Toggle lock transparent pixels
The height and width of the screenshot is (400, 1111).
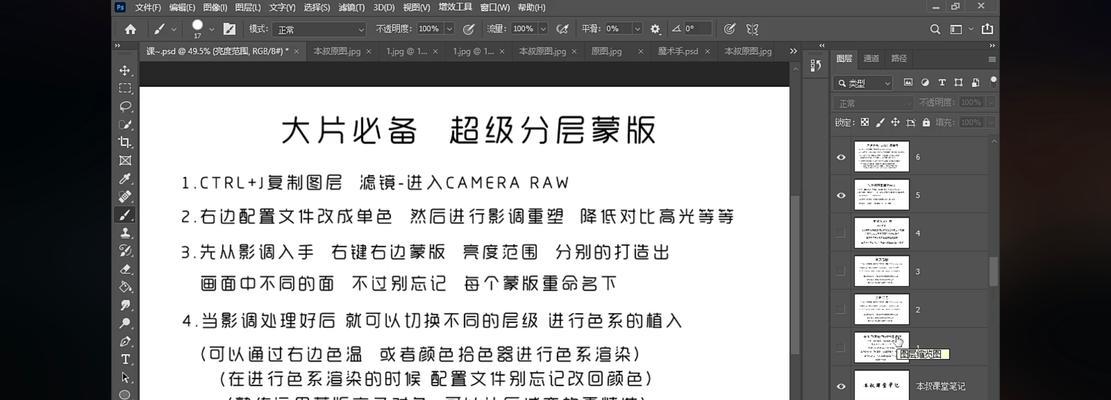point(864,122)
